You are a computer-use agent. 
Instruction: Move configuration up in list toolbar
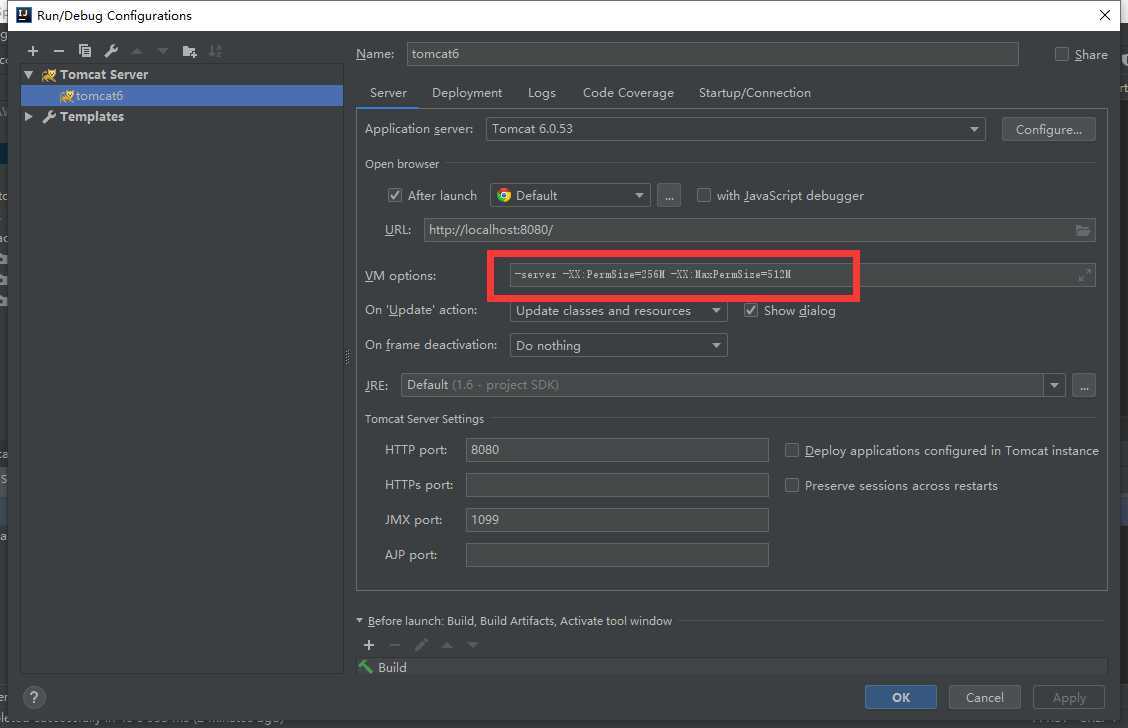tap(137, 51)
